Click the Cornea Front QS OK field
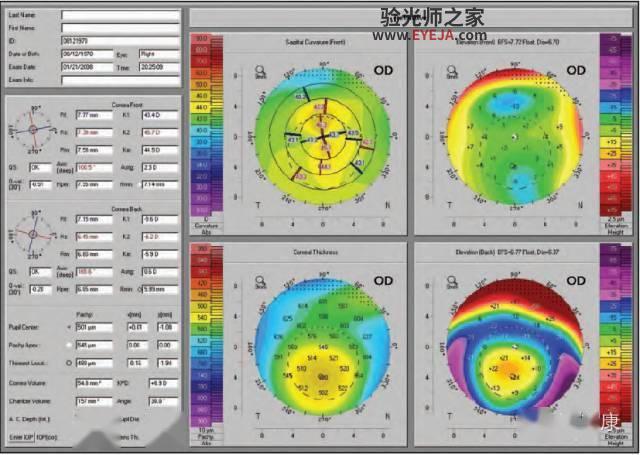Image resolution: width=640 pixels, height=455 pixels. click(40, 168)
